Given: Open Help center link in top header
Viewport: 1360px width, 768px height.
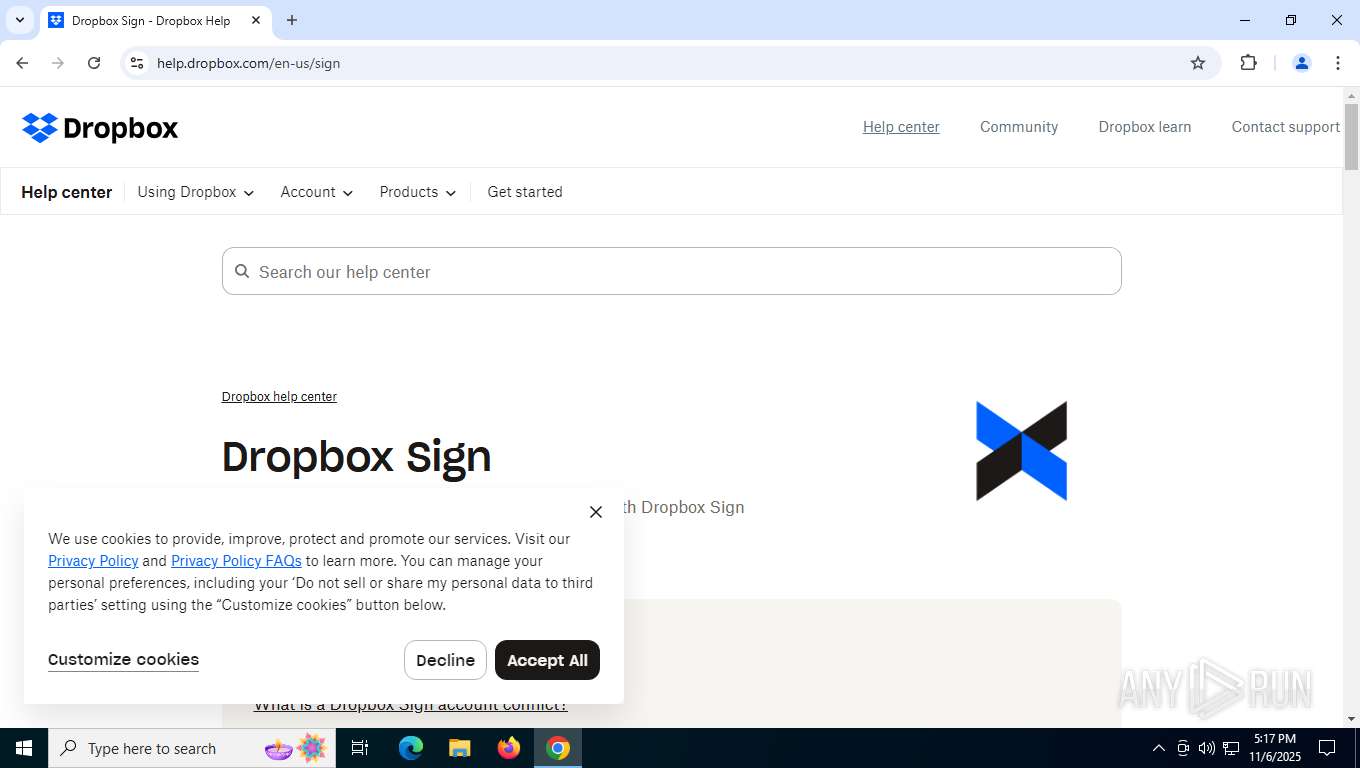Looking at the screenshot, I should [901, 127].
